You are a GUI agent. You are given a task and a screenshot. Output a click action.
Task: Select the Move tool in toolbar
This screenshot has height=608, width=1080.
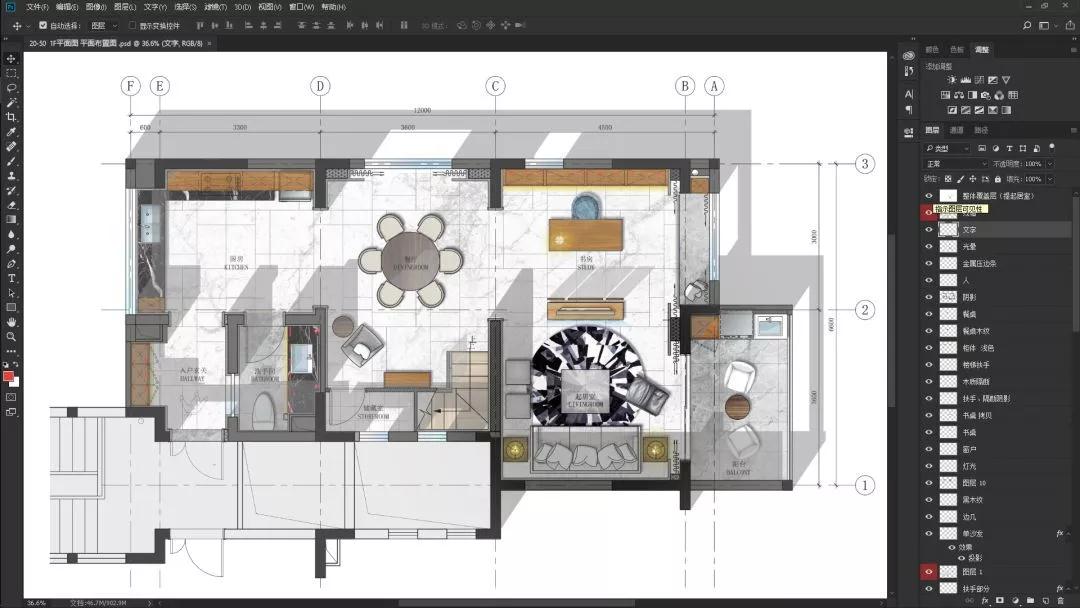(12, 59)
